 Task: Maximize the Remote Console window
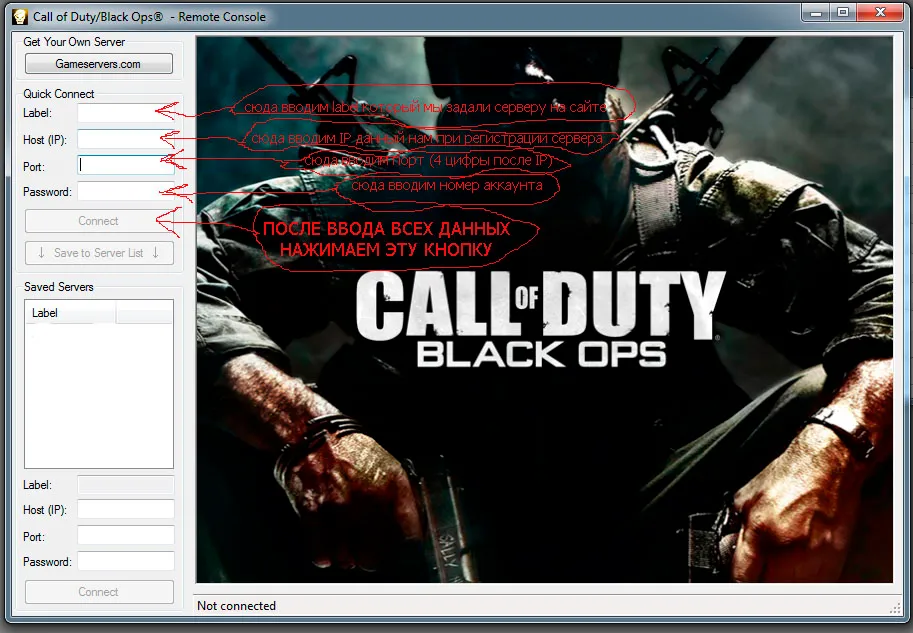tap(842, 13)
